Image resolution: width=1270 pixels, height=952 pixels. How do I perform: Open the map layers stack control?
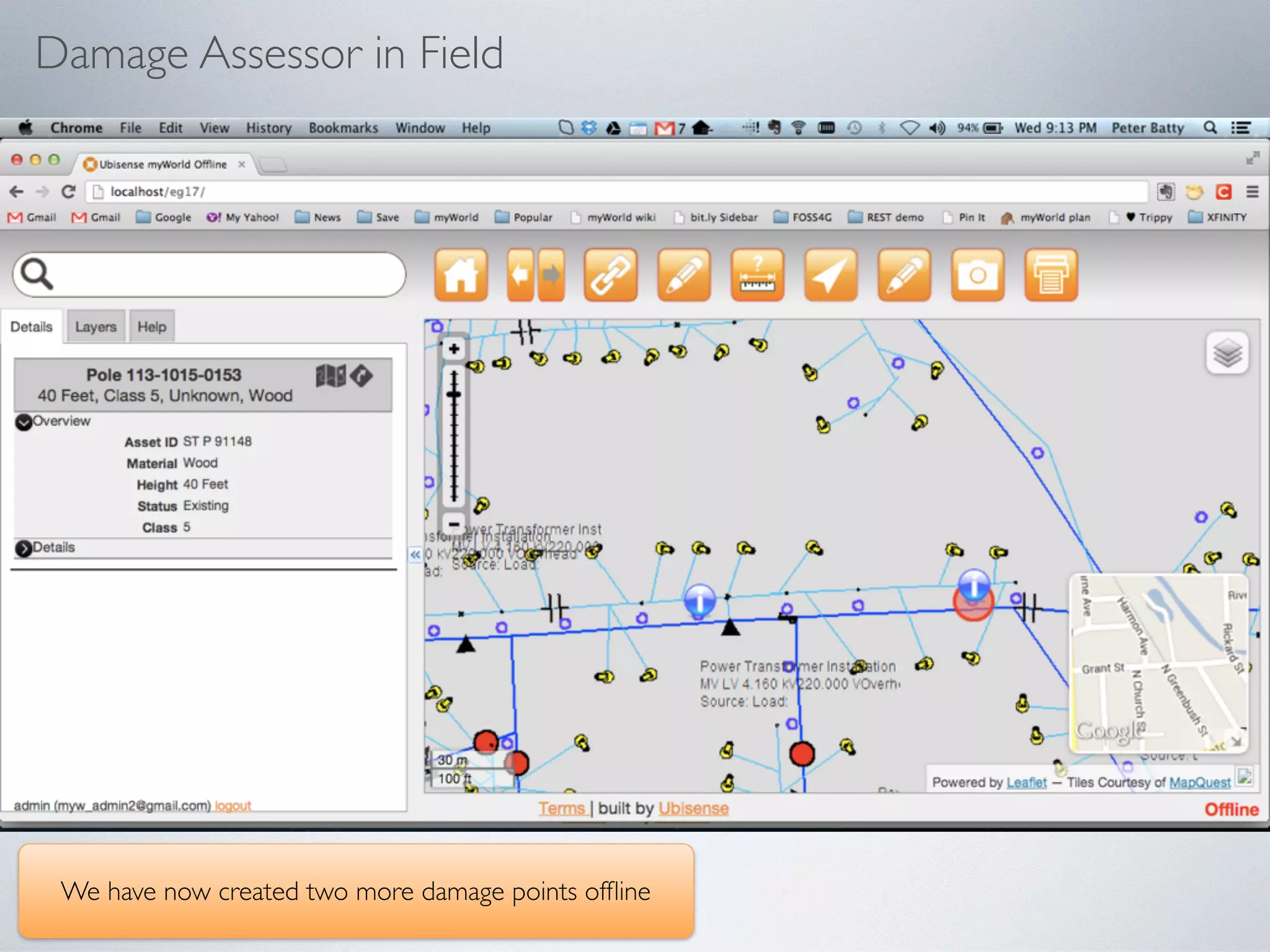click(1227, 353)
